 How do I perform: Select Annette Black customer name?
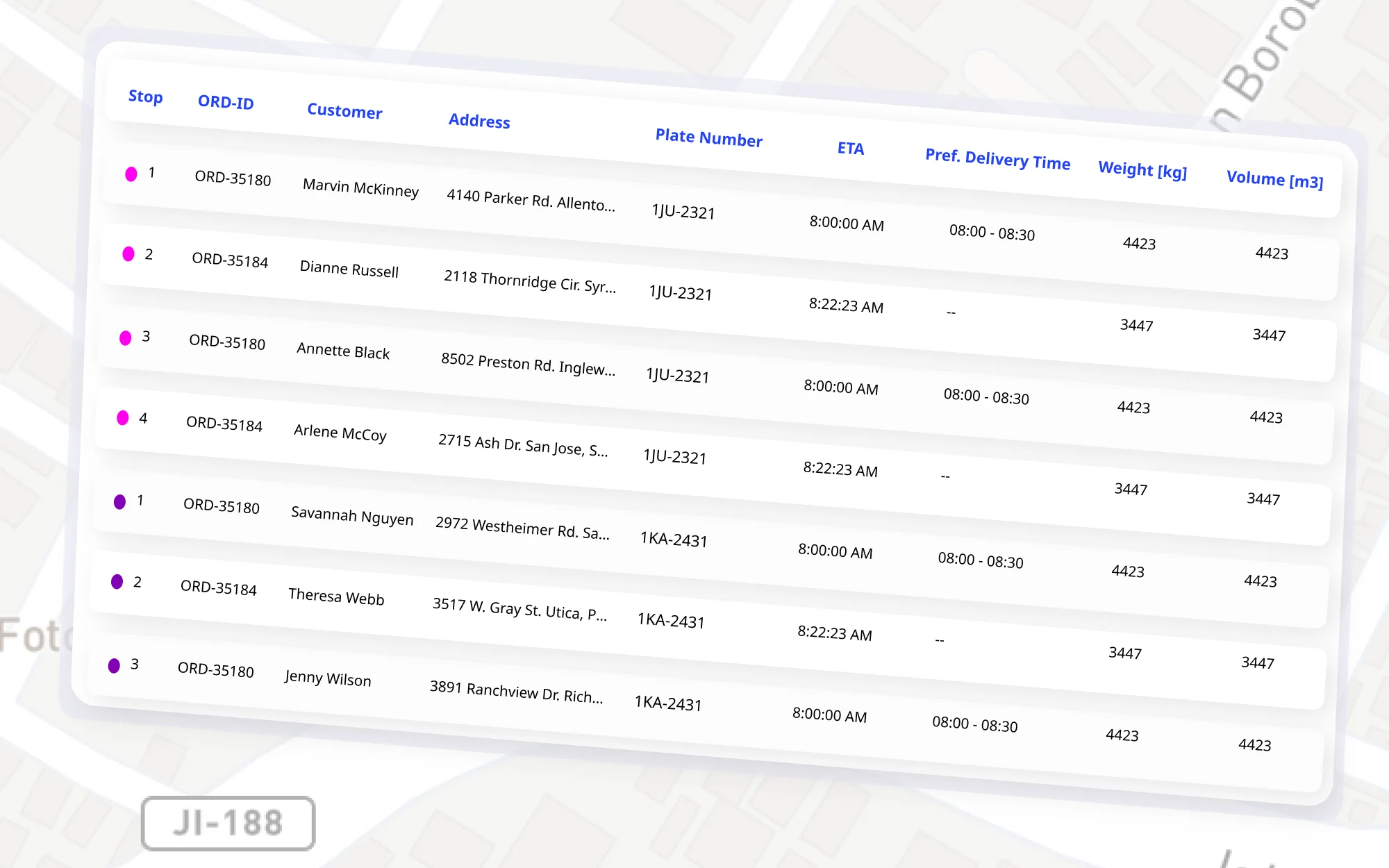343,351
